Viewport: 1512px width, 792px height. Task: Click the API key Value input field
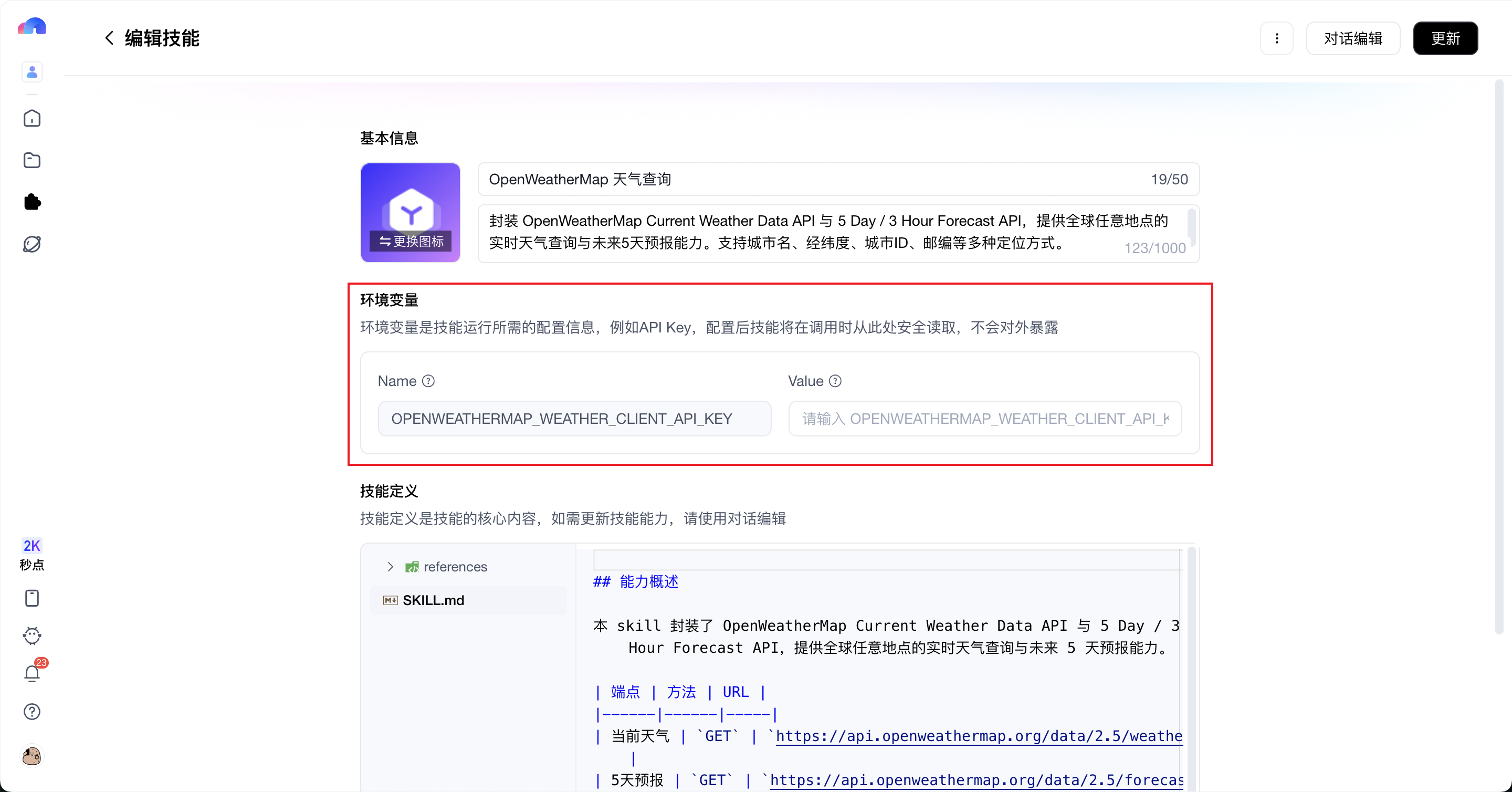[x=985, y=419]
